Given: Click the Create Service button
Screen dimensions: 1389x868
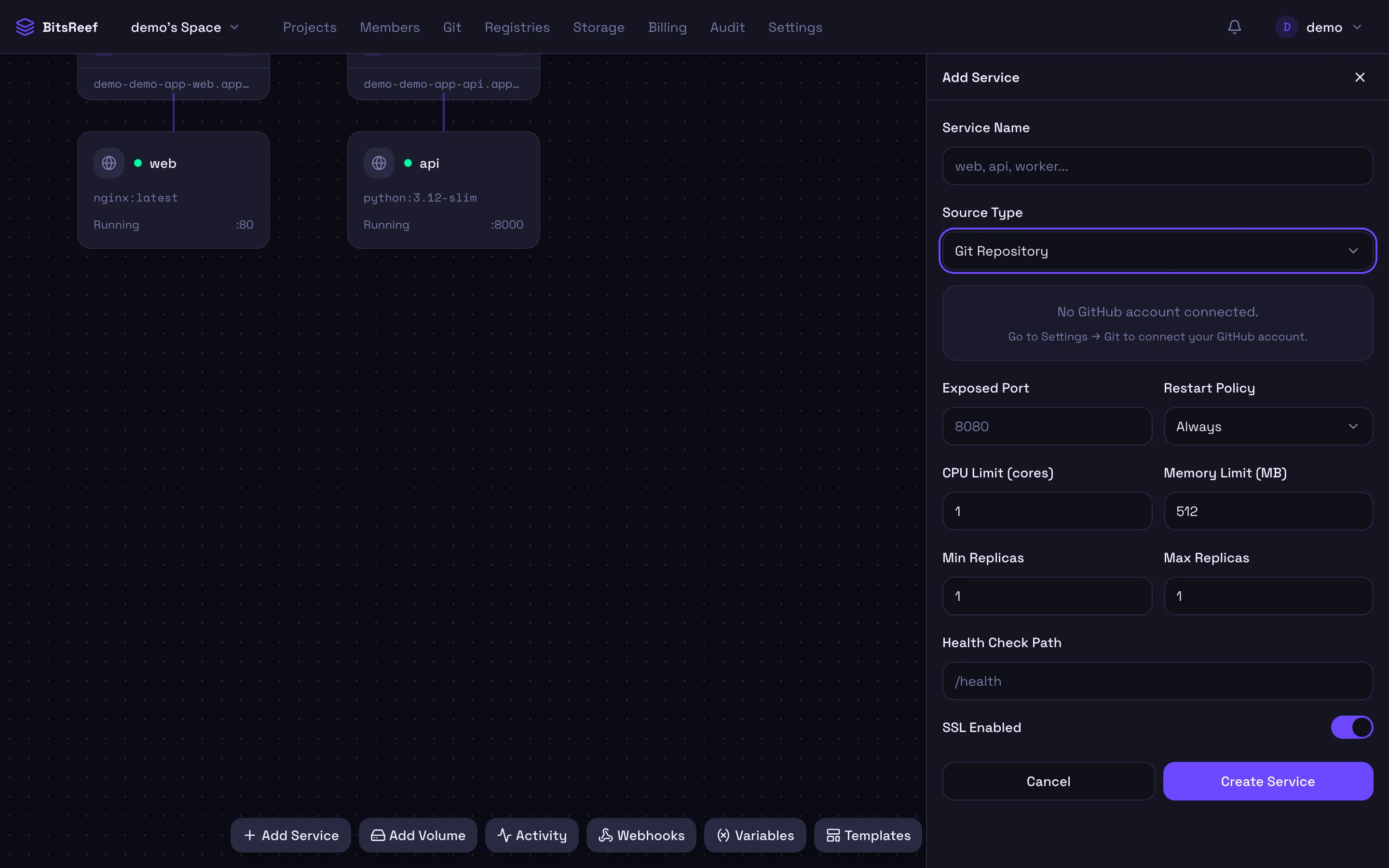Looking at the screenshot, I should click(1268, 781).
